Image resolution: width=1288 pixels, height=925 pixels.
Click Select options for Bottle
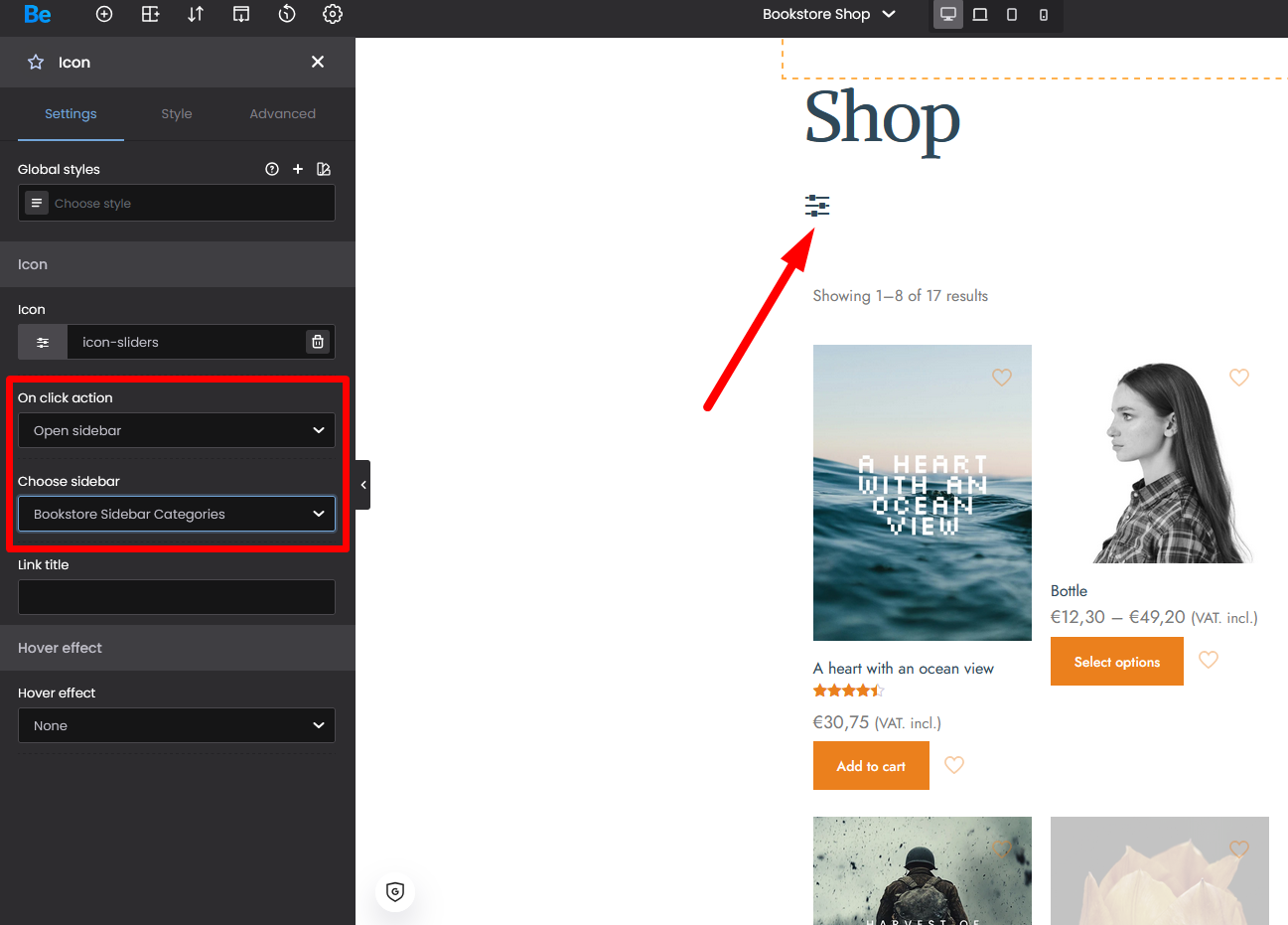tap(1116, 662)
